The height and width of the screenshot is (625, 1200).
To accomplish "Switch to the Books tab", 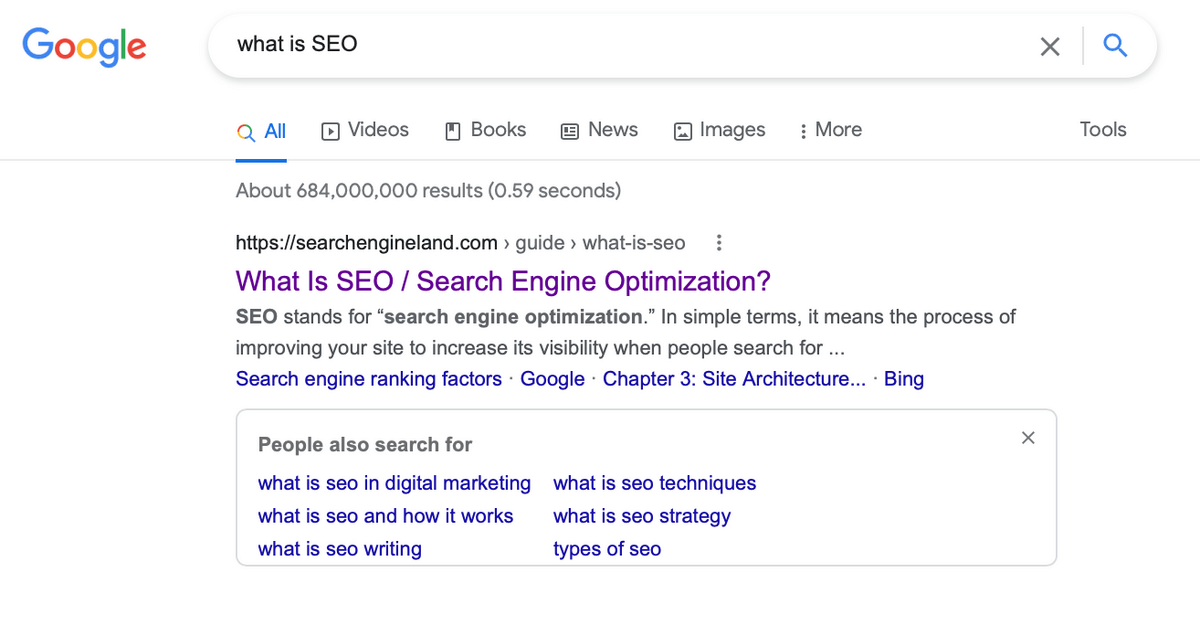I will click(485, 130).
